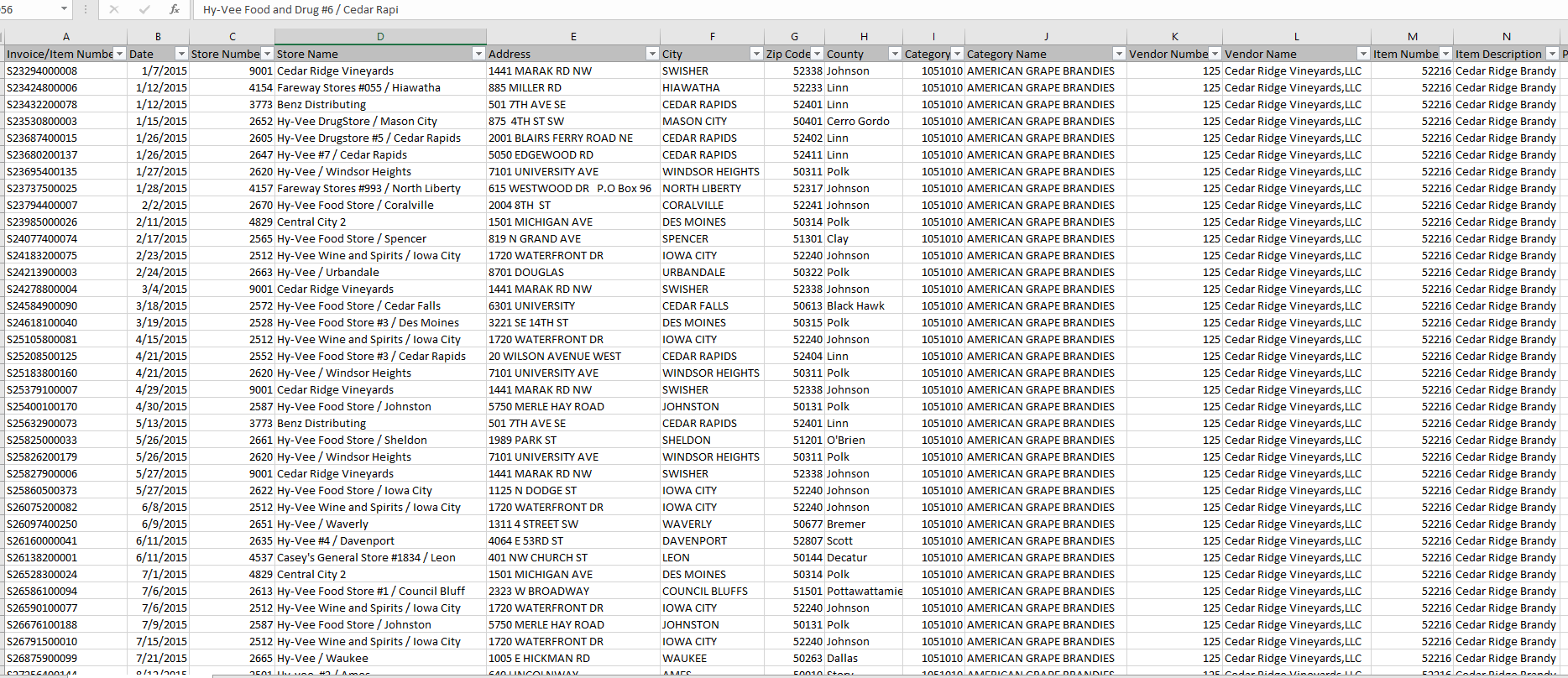Select the Hy-Vee #4 / Davenport cell

(380, 540)
